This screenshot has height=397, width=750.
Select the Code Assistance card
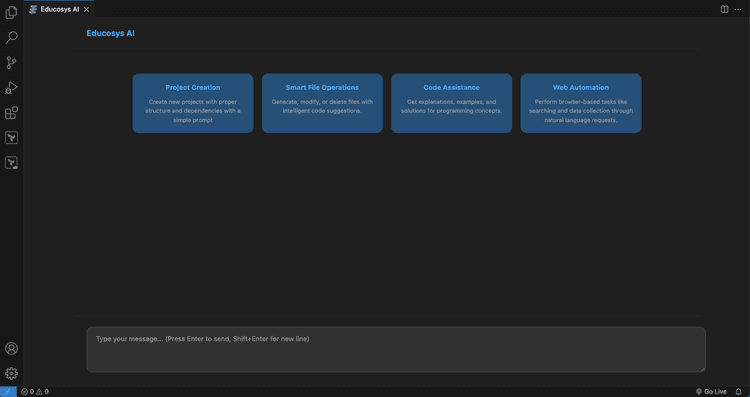[x=452, y=103]
